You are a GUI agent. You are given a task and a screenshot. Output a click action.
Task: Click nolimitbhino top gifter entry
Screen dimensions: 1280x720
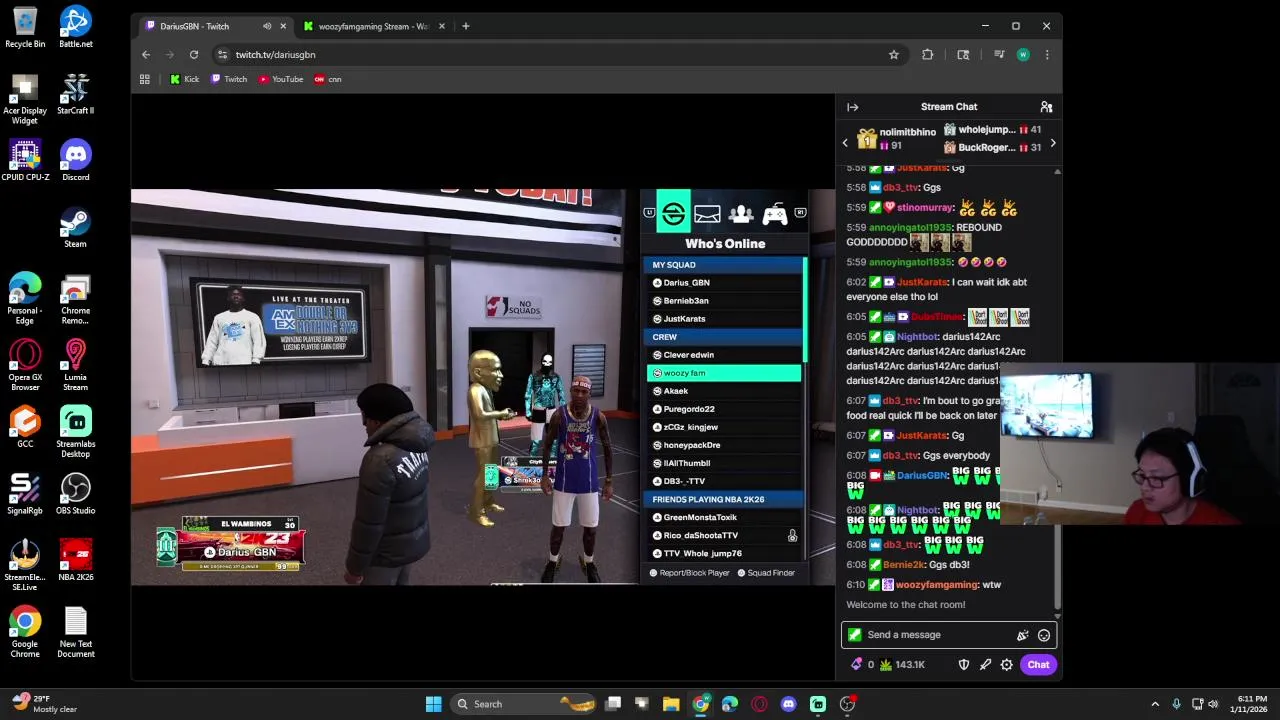(897, 139)
